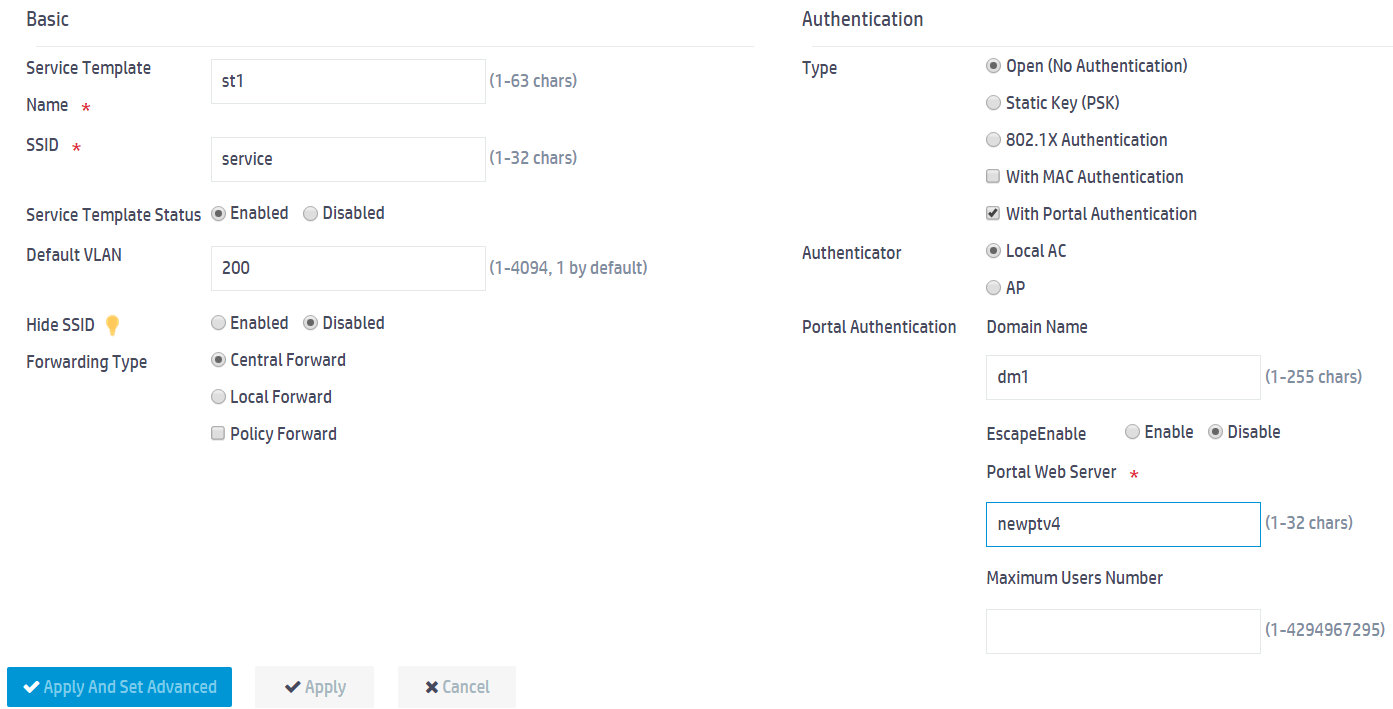The height and width of the screenshot is (709, 1393).
Task: Choose Local Forward forwarding type
Action: [218, 397]
